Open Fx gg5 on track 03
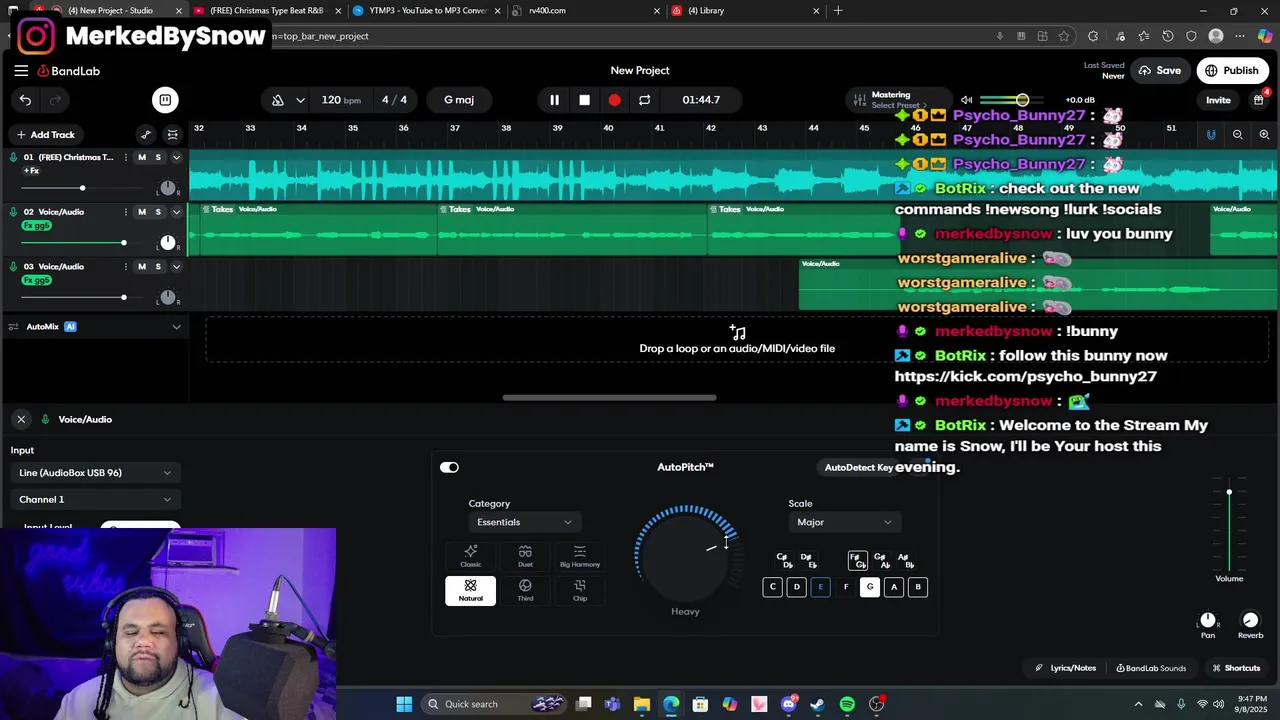 36,281
